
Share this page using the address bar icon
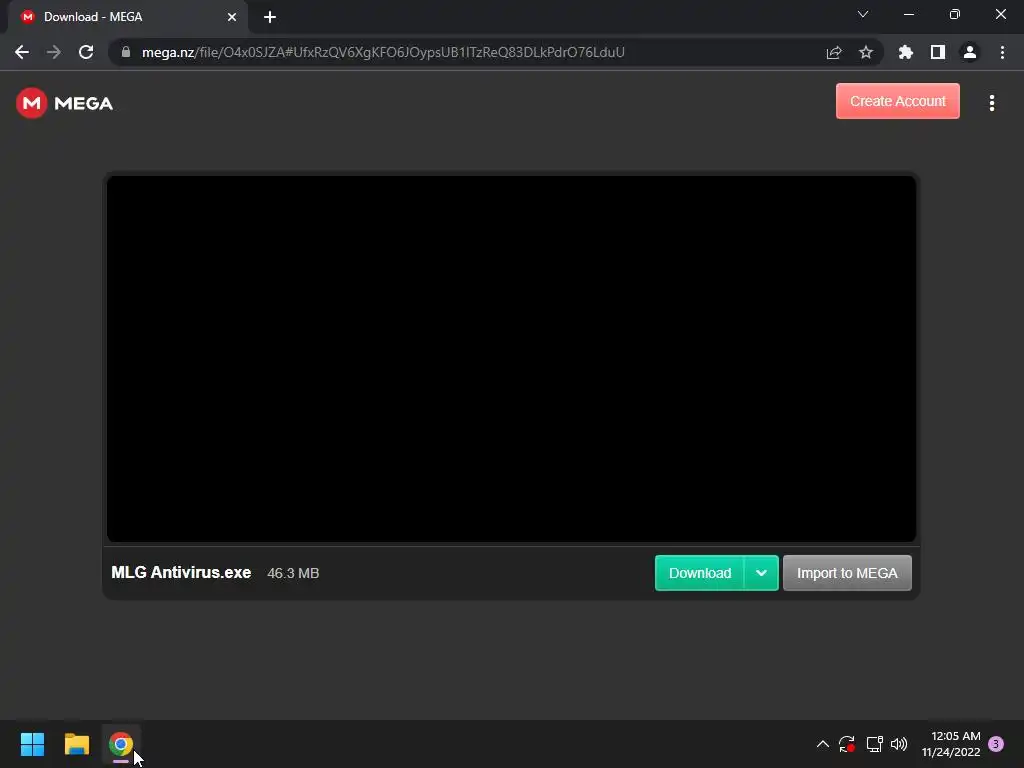tap(834, 52)
